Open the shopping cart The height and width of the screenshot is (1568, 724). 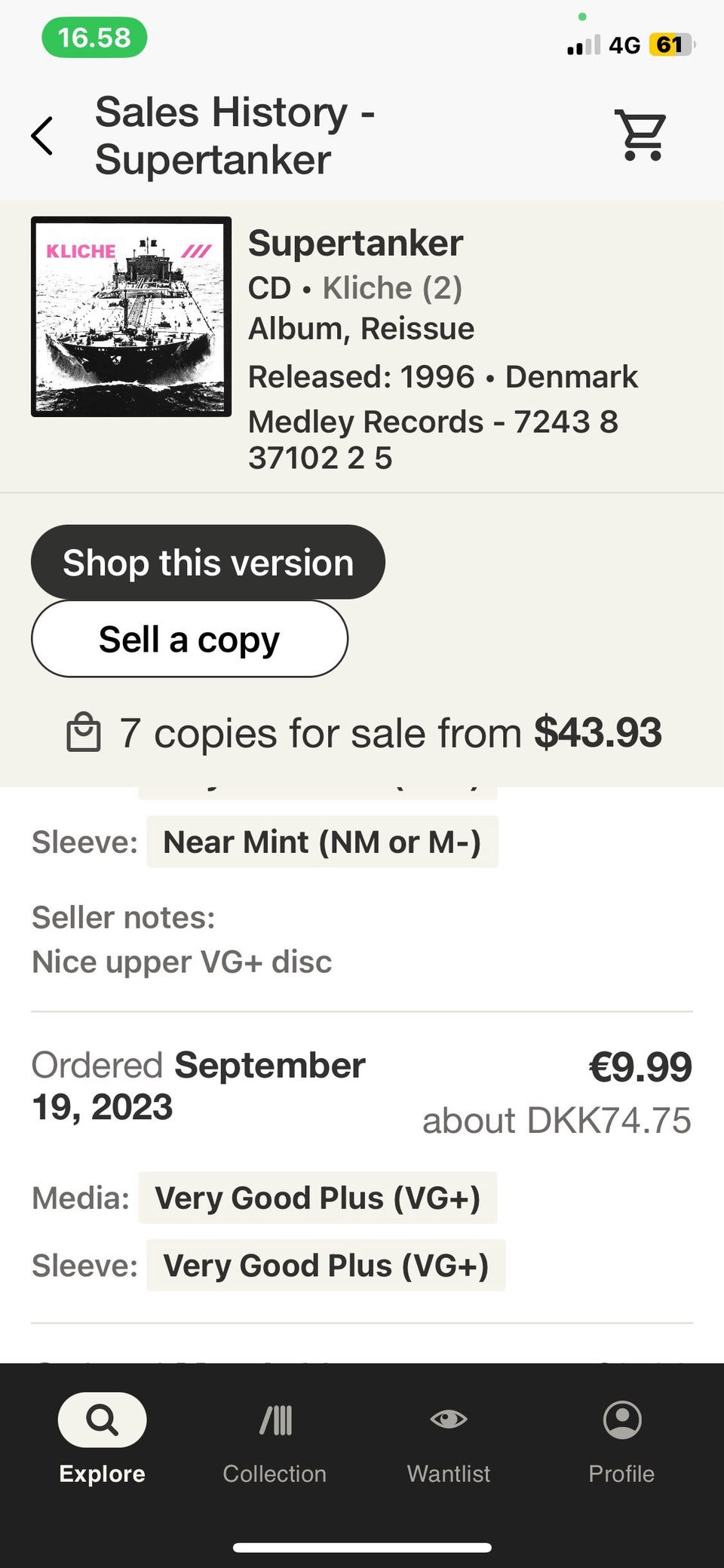(642, 136)
